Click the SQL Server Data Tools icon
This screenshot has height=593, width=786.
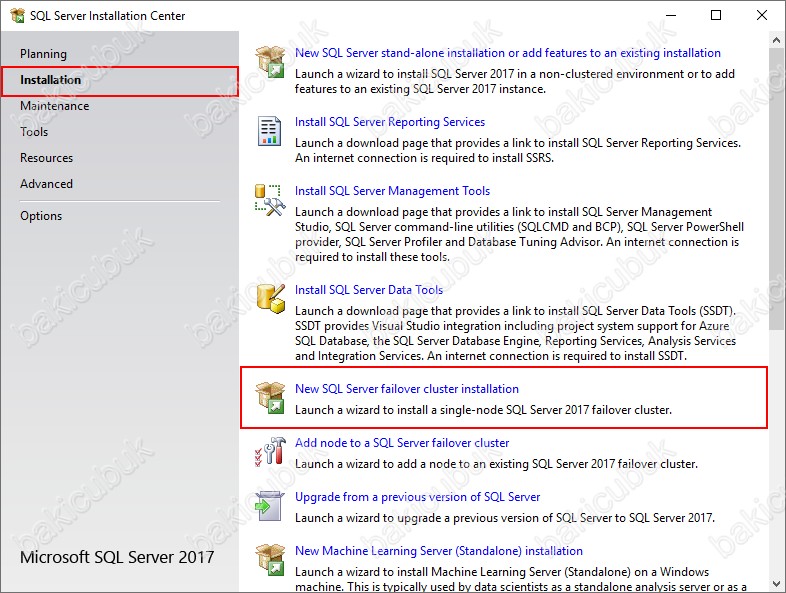click(271, 298)
